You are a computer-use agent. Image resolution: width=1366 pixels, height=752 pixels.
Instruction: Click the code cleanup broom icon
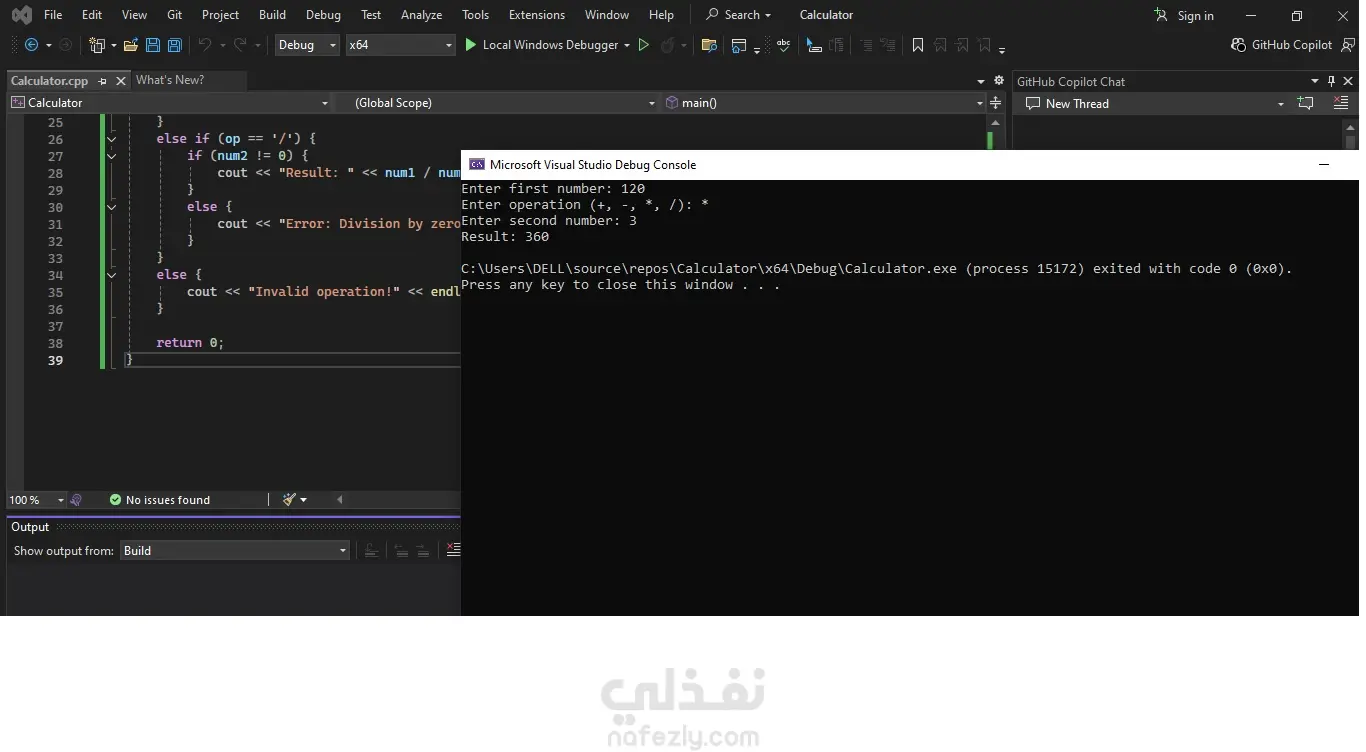[289, 499]
